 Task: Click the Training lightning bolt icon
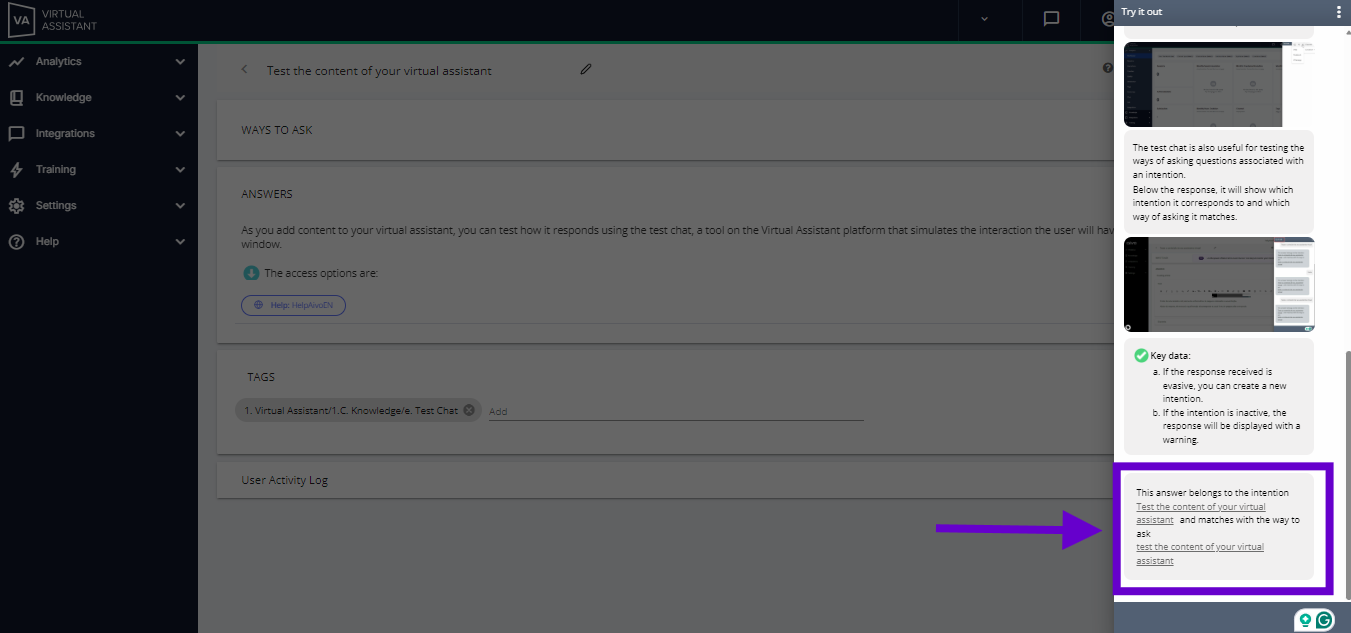pos(16,170)
